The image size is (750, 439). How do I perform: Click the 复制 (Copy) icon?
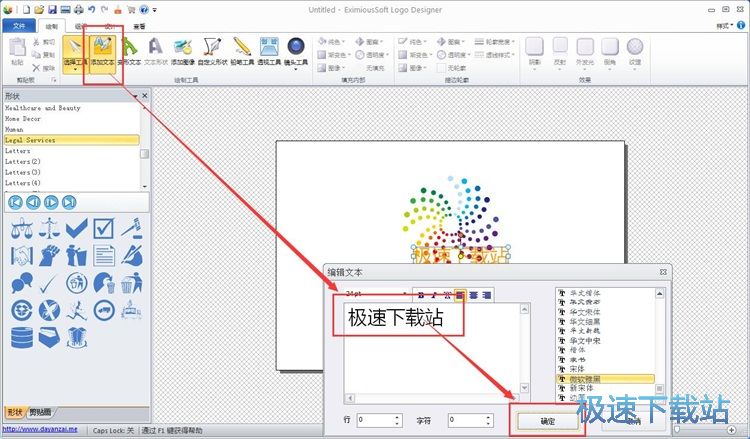44,55
